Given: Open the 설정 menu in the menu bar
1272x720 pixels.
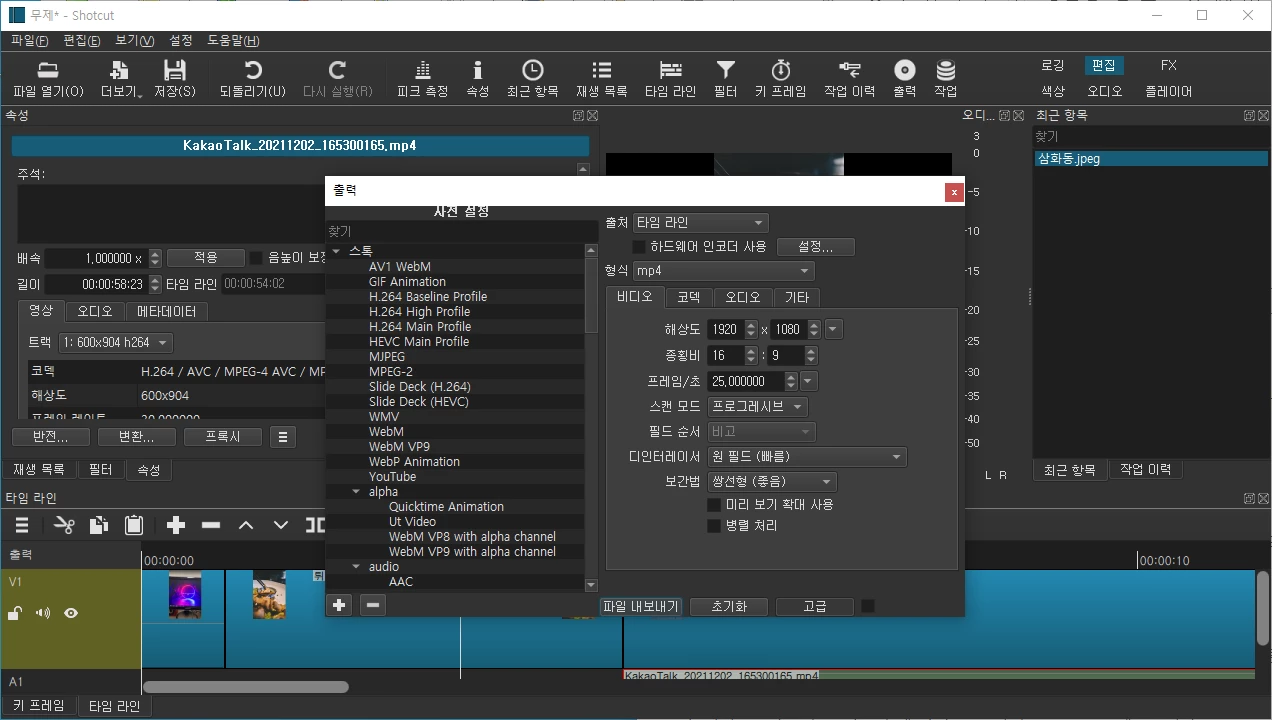Looking at the screenshot, I should point(180,41).
